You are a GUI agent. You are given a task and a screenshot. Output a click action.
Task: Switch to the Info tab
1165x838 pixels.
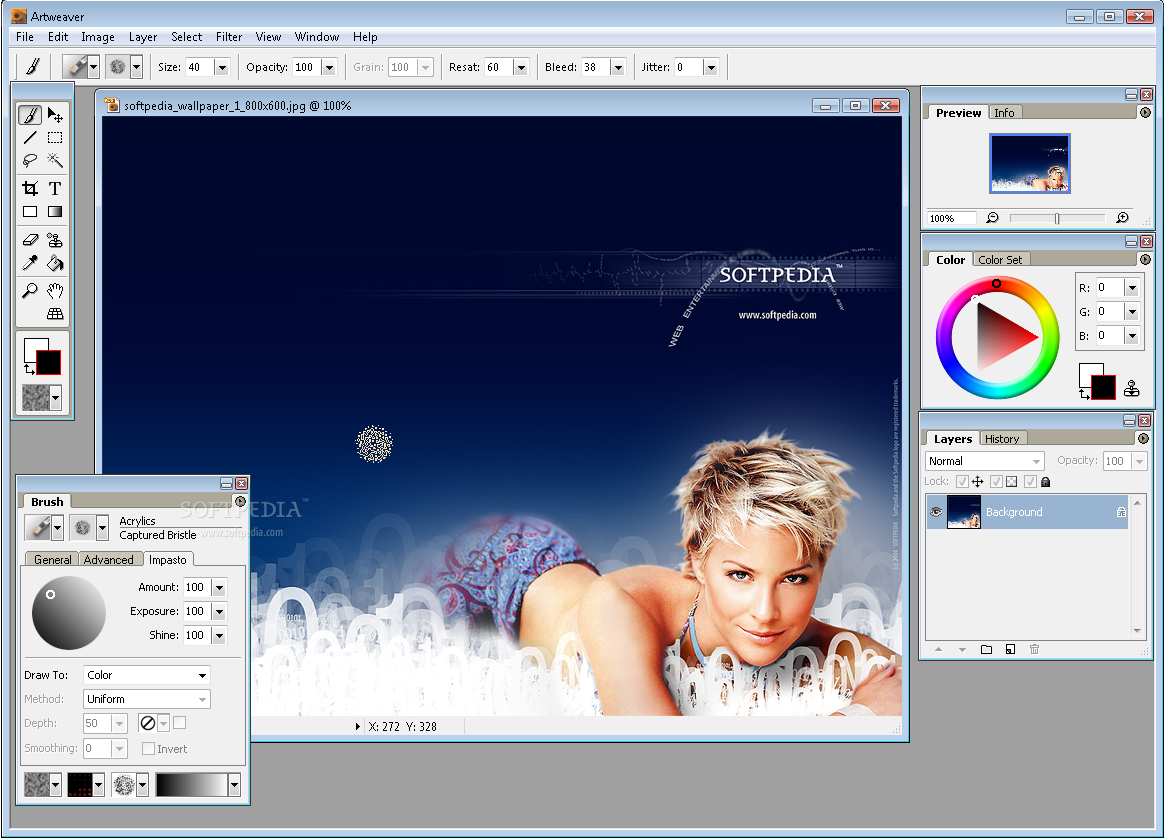click(x=1004, y=112)
